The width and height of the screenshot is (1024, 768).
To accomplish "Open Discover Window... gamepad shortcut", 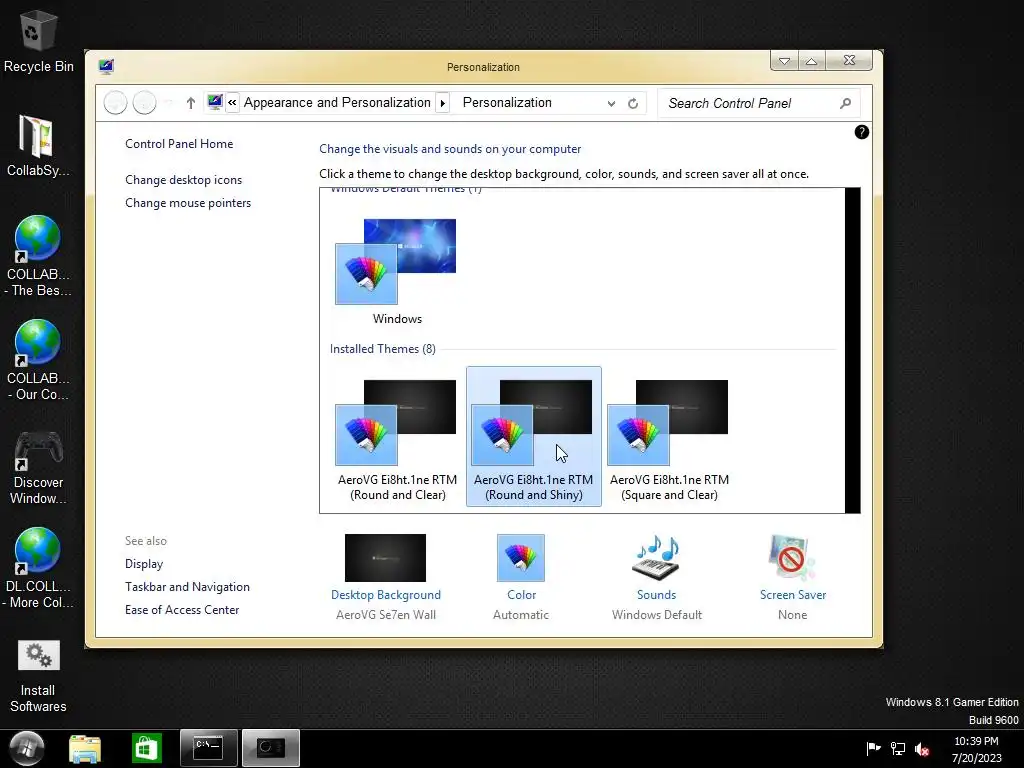I will click(x=38, y=466).
